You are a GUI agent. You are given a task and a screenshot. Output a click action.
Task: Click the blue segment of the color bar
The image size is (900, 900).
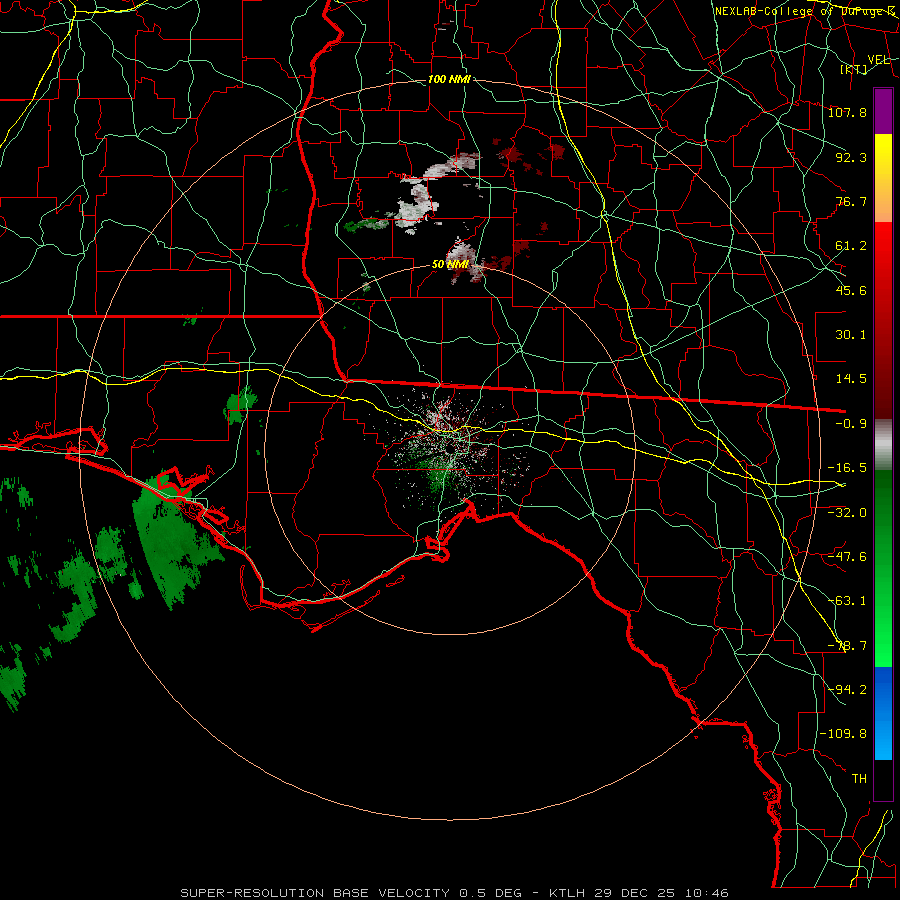coord(883,713)
